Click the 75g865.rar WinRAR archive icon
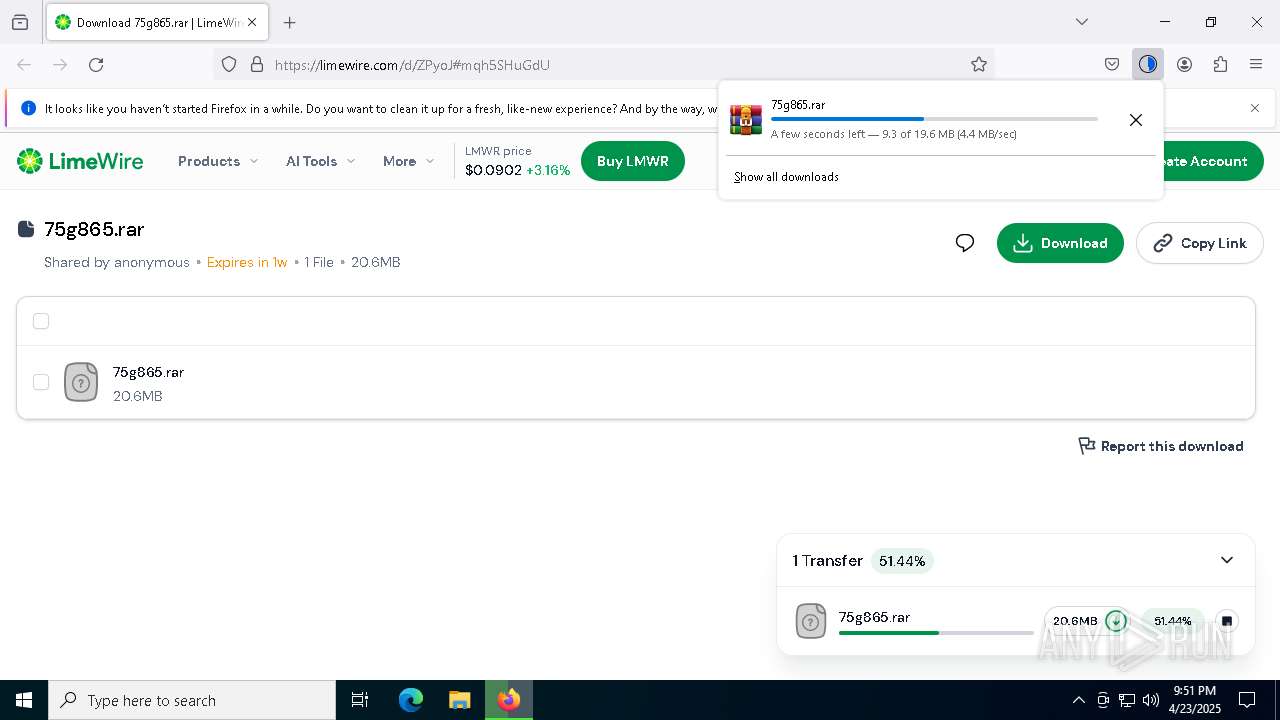1280x720 pixels. pos(746,119)
